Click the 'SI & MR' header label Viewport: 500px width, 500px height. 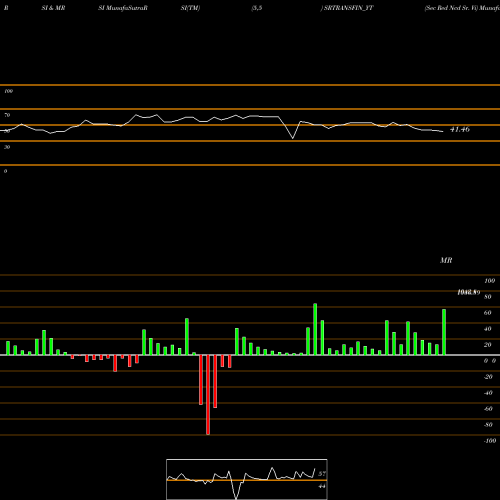[x=53, y=8]
